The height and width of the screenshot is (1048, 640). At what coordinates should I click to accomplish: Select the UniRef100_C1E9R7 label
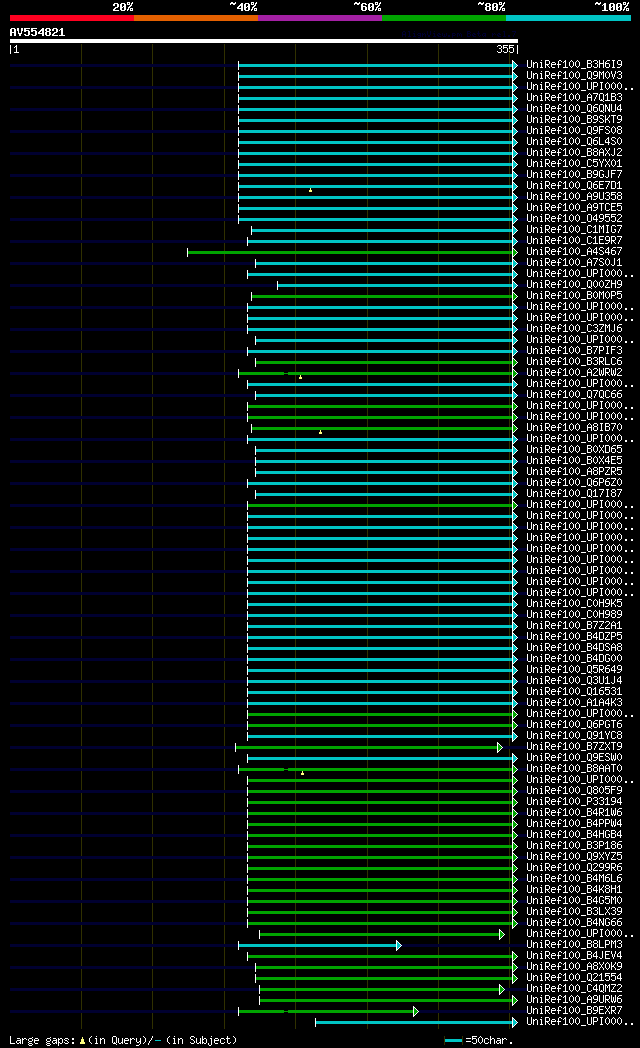pyautogui.click(x=574, y=241)
